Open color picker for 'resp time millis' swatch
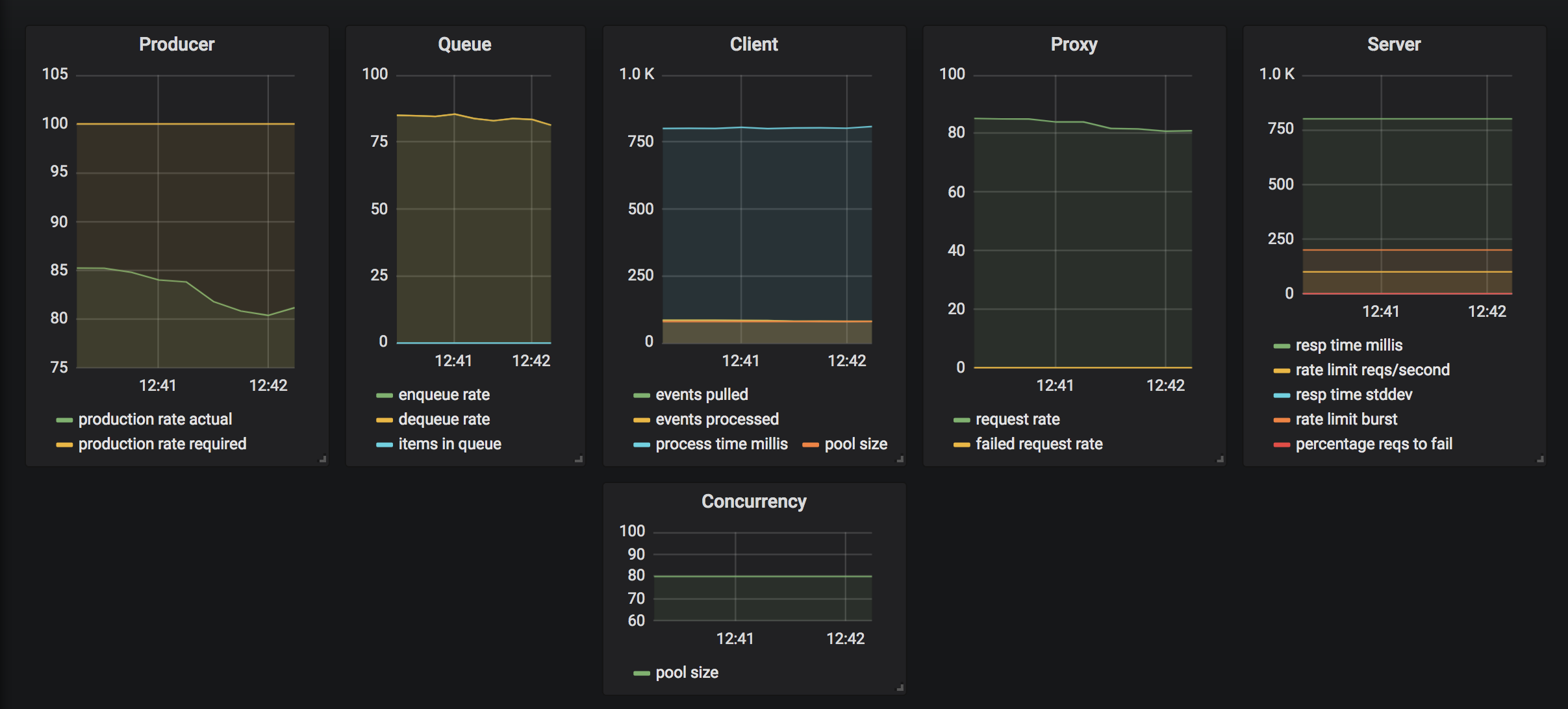 (x=1282, y=346)
